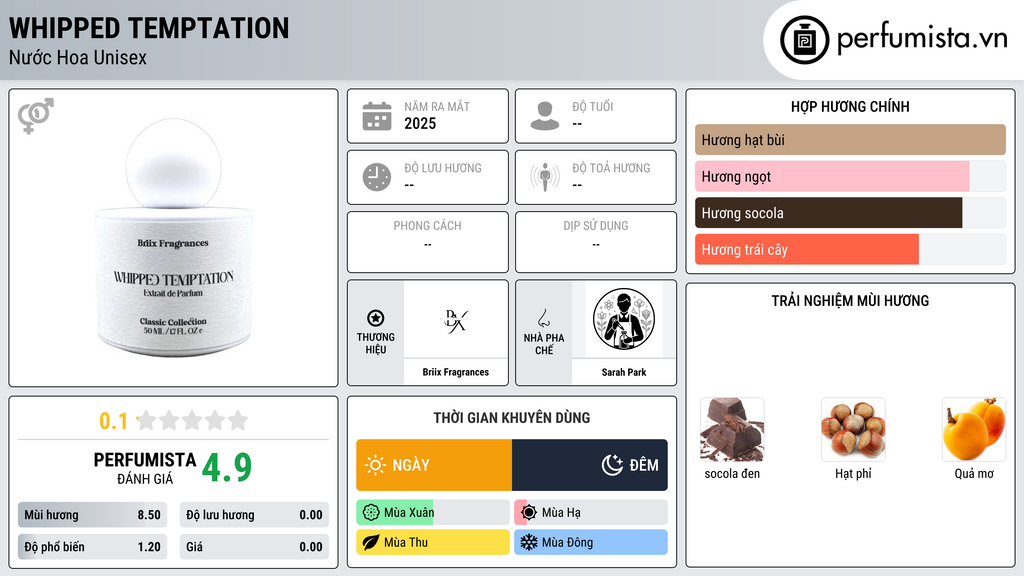Click the Hương hạt bùi accord bar
Screen dimensions: 1024x576
point(850,140)
